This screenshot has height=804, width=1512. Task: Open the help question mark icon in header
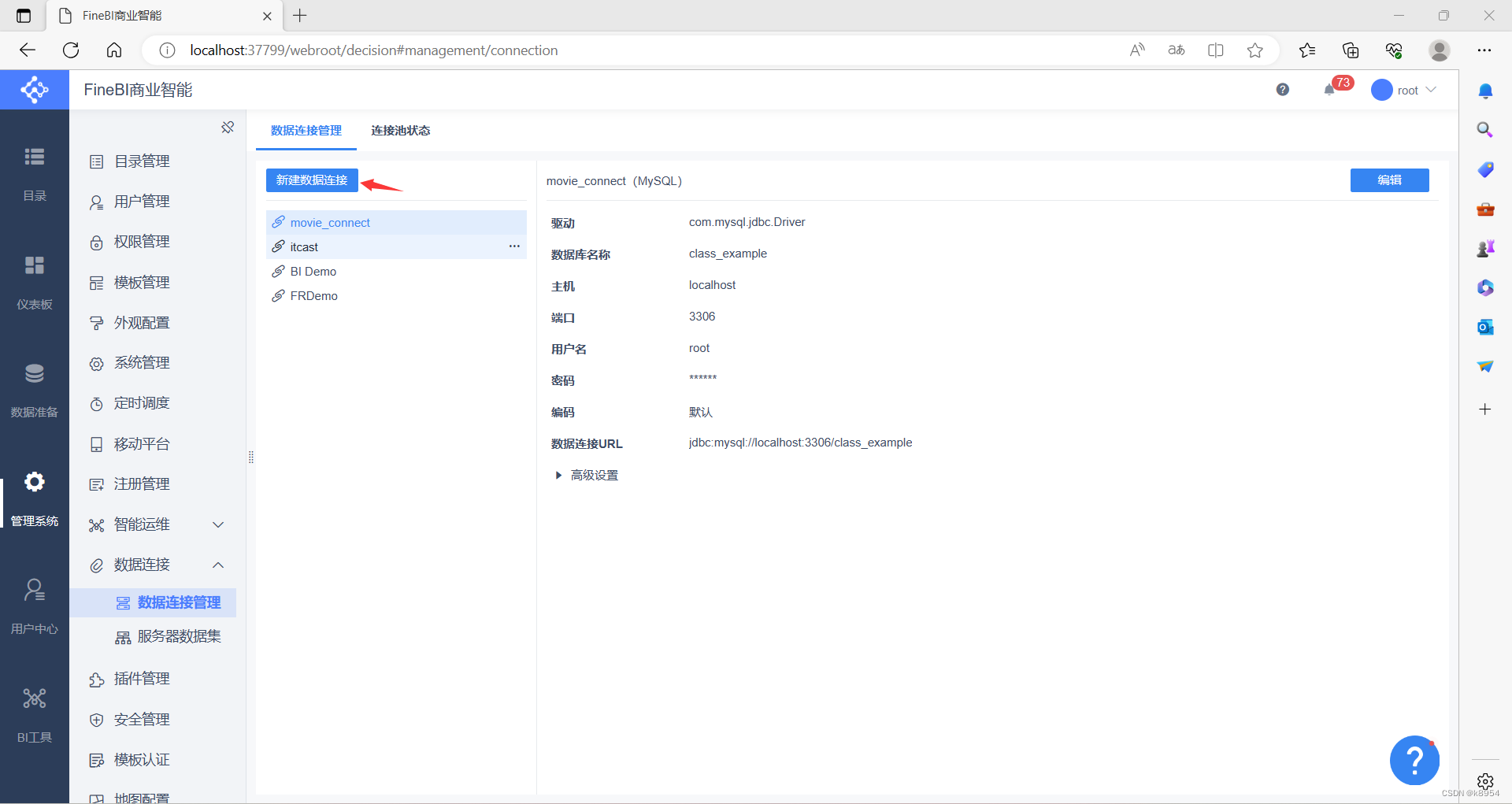(1283, 90)
